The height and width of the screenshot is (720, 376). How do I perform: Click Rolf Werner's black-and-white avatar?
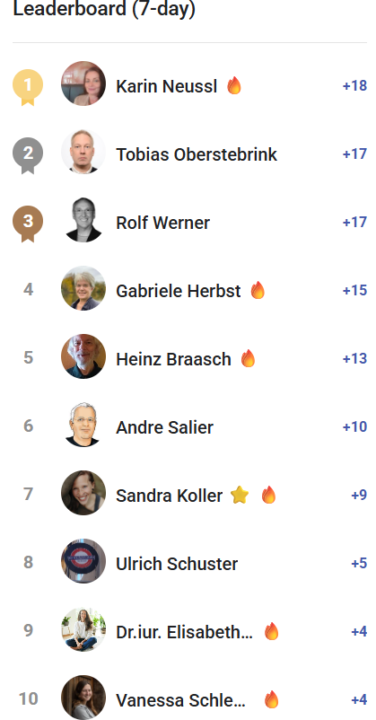pos(84,220)
